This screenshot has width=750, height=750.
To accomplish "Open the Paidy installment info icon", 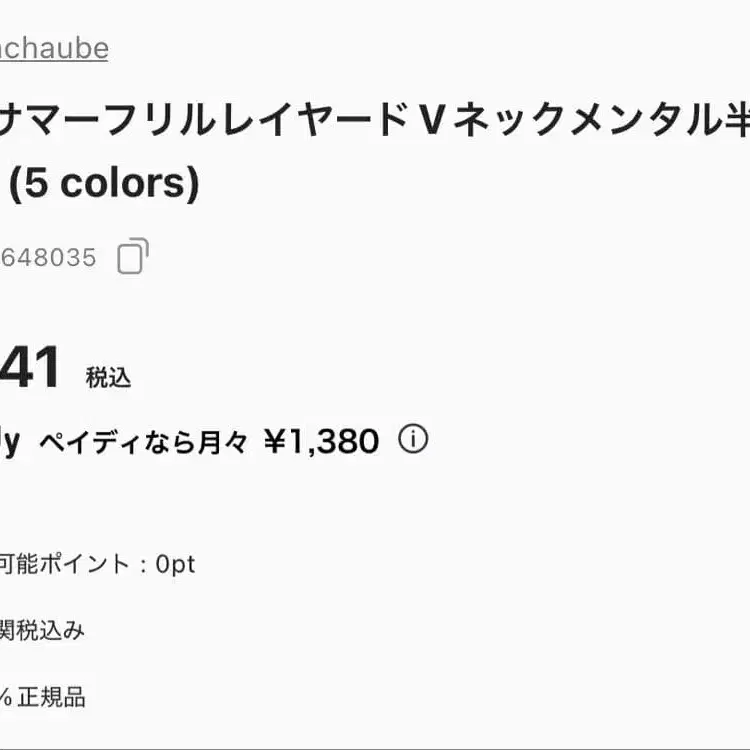I will tap(413, 440).
